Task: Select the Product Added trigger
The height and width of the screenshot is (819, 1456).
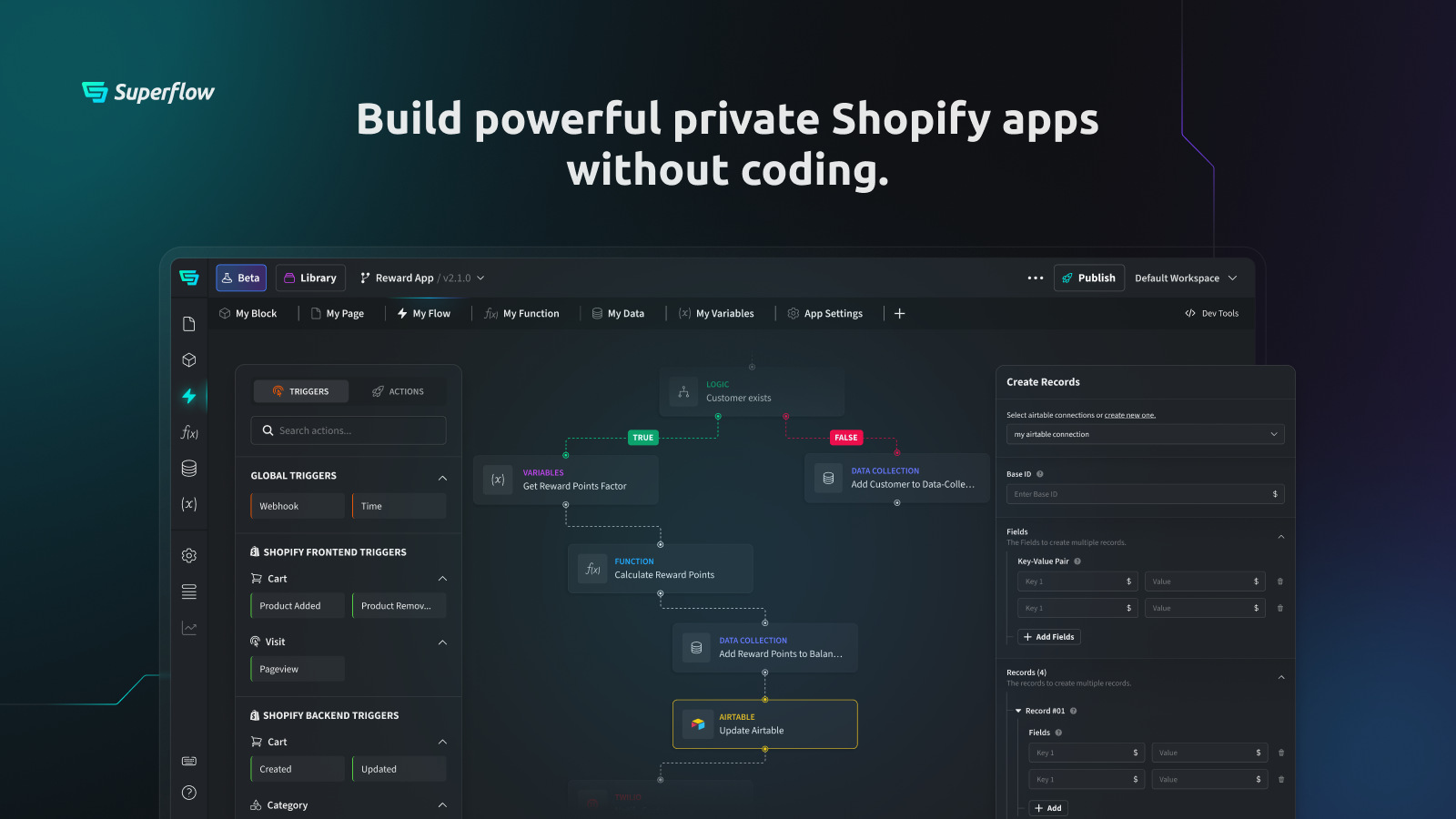Action: [x=298, y=606]
